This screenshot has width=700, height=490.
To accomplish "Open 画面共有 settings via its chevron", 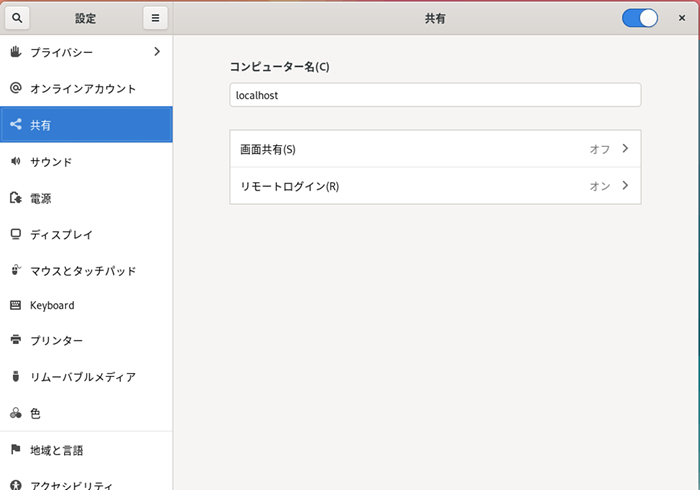I will click(x=625, y=149).
